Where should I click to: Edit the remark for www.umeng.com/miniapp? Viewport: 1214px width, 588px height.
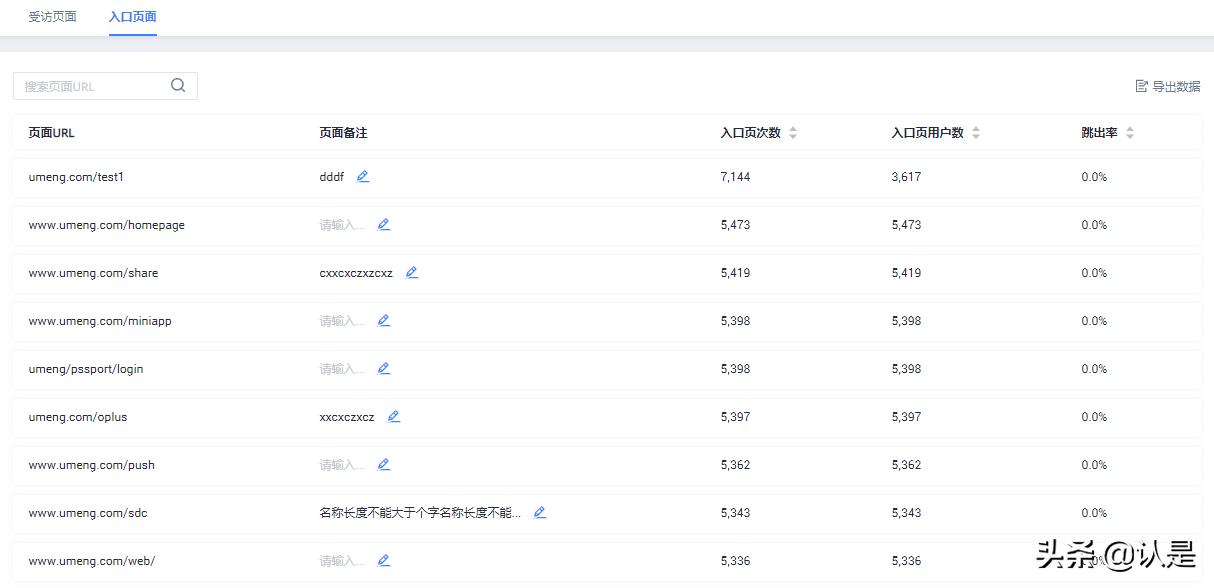pyautogui.click(x=384, y=321)
